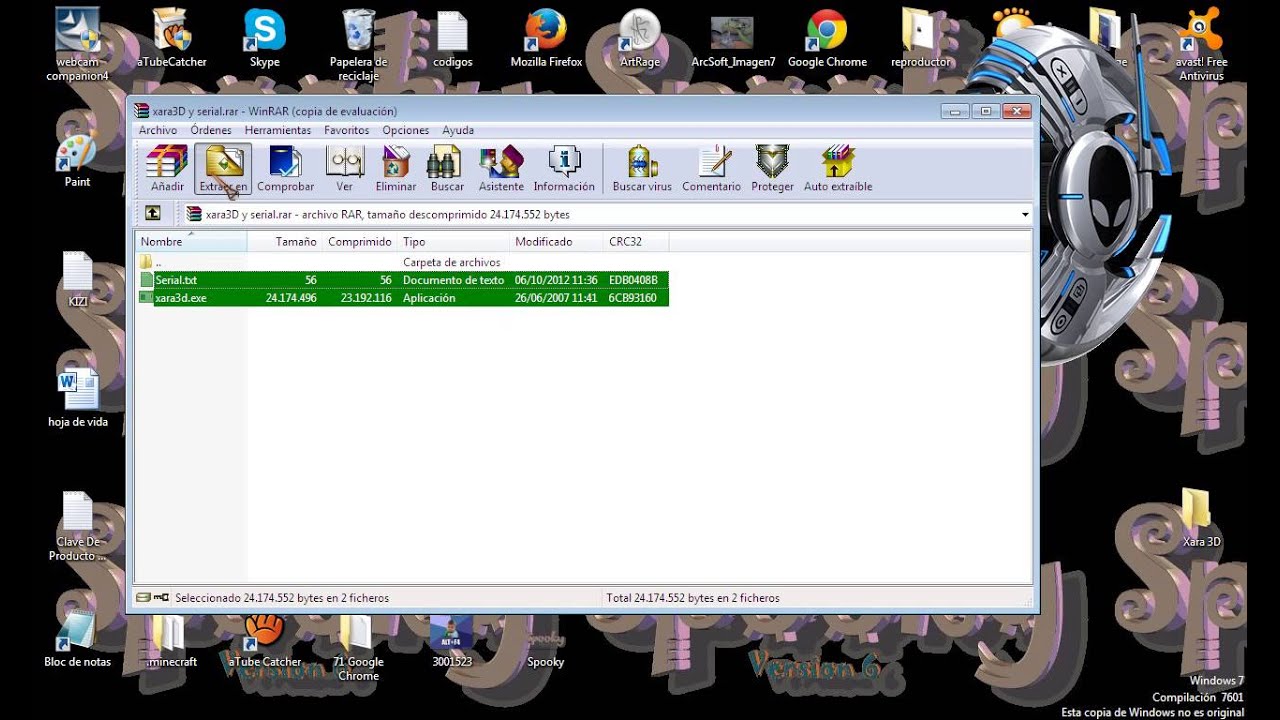The image size is (1280, 720).
Task: Open the Favoritos menu
Action: 346,130
